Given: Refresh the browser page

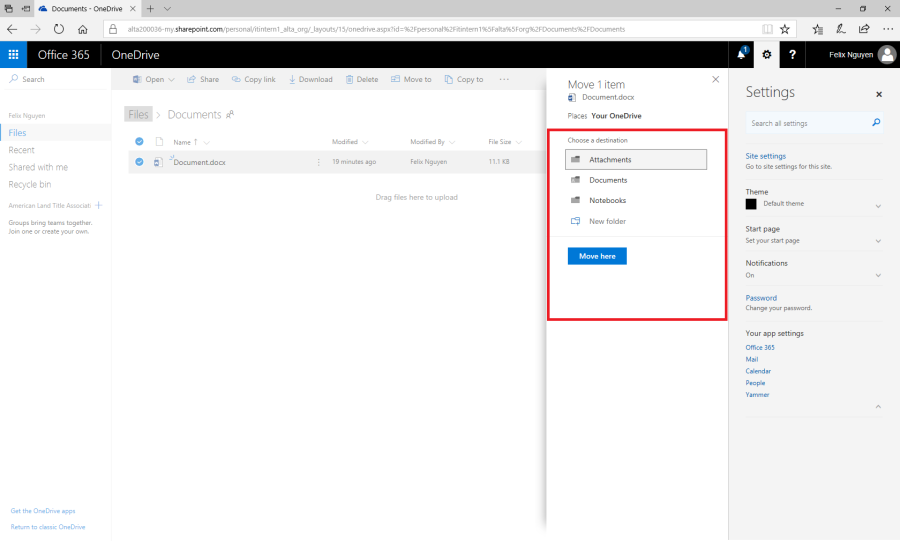Looking at the screenshot, I should pos(59,29).
